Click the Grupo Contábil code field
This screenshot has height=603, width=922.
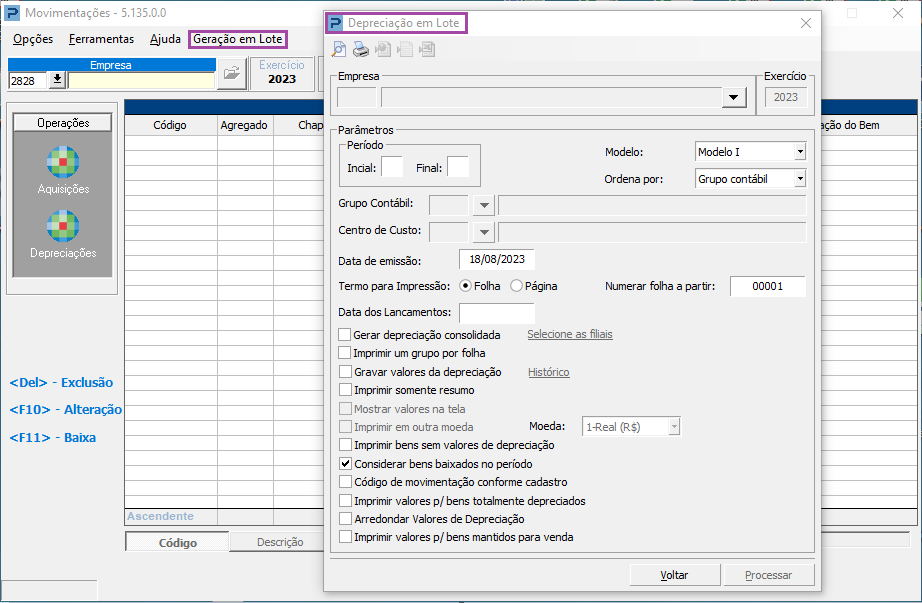click(449, 205)
